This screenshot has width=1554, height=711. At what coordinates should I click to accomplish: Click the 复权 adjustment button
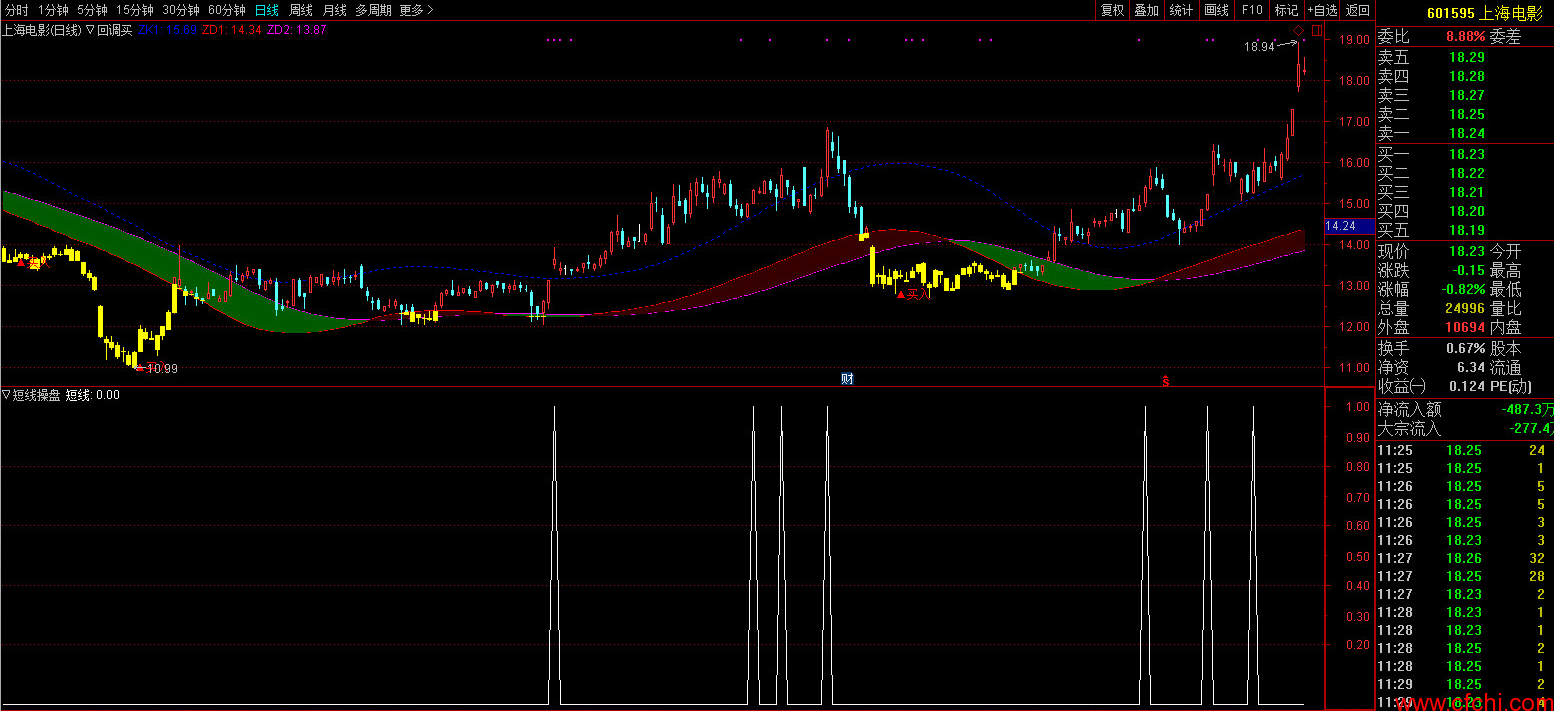click(x=1112, y=10)
